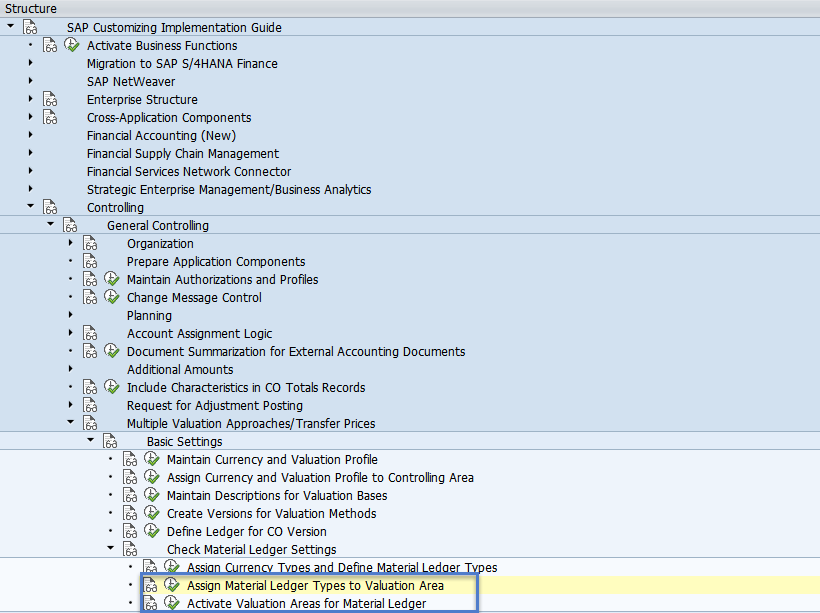Collapse the Controlling node
Image resolution: width=820 pixels, height=613 pixels.
click(30, 206)
